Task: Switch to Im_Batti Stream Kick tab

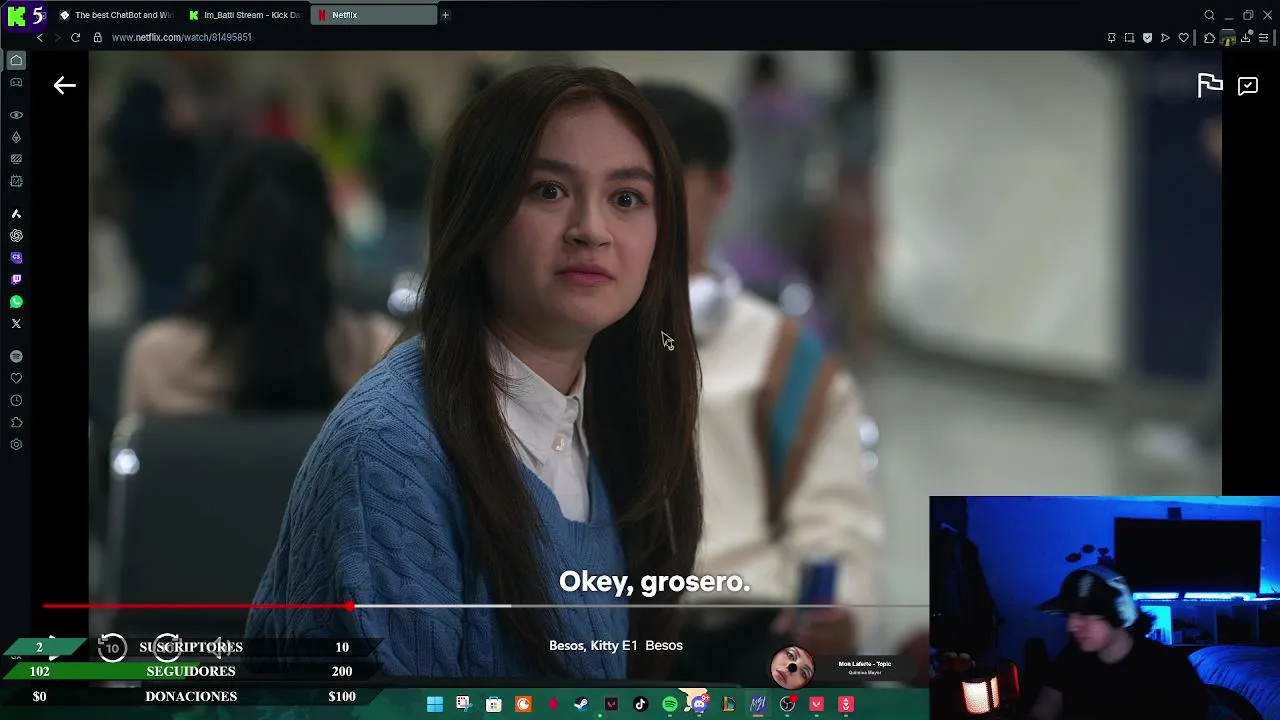Action: coord(245,15)
